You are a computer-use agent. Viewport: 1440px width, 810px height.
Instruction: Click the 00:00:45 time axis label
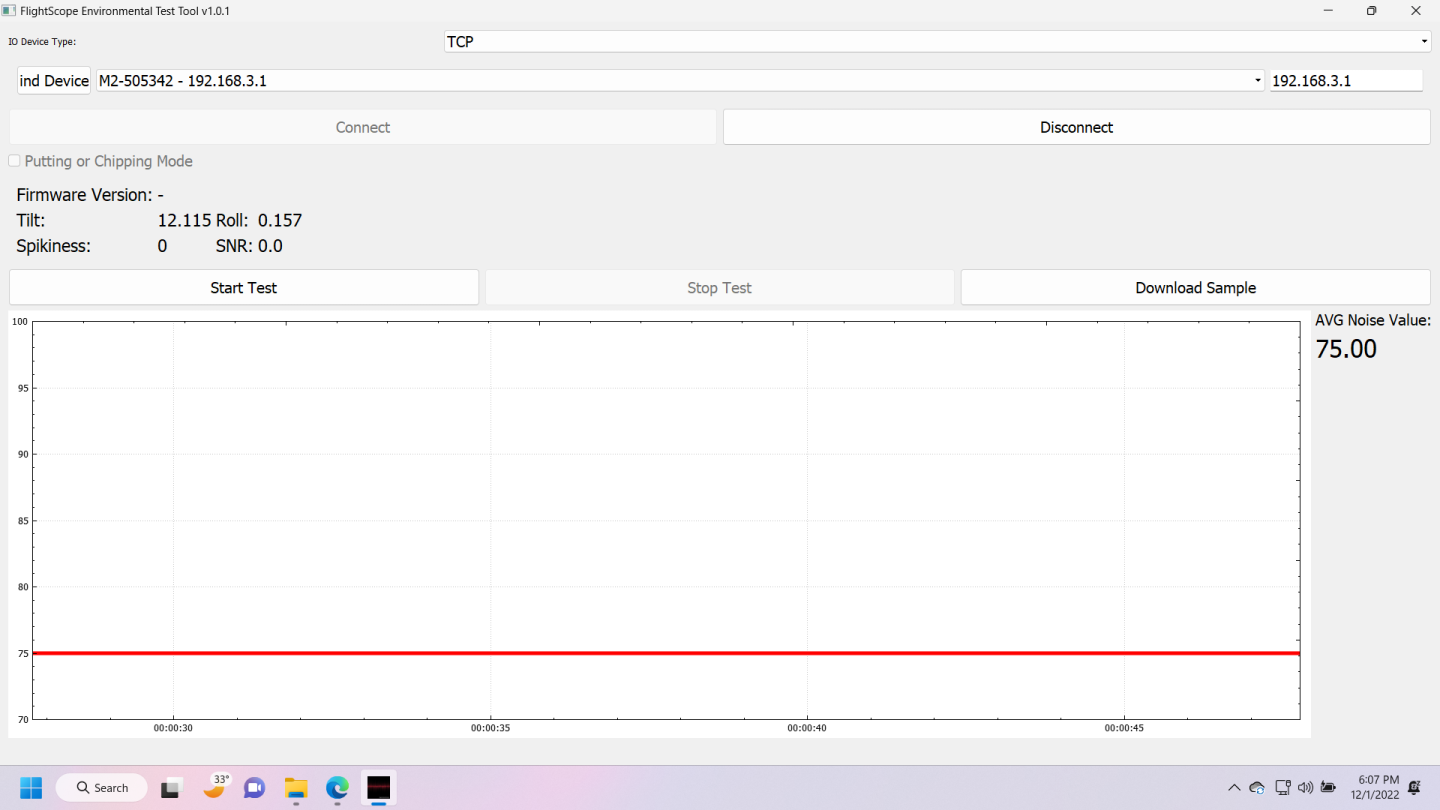pyautogui.click(x=1124, y=729)
